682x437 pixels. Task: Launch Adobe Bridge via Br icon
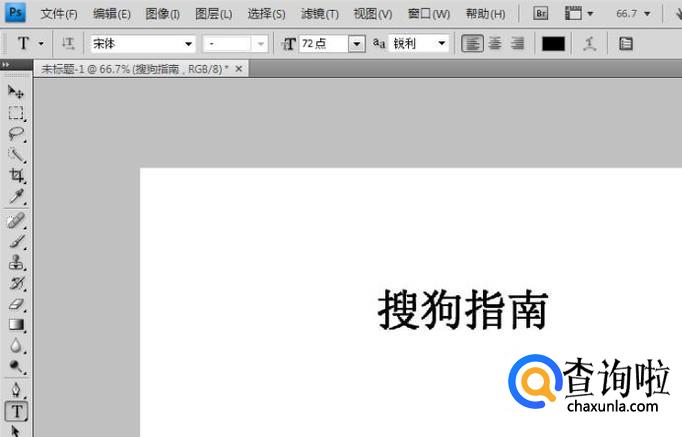pyautogui.click(x=541, y=13)
